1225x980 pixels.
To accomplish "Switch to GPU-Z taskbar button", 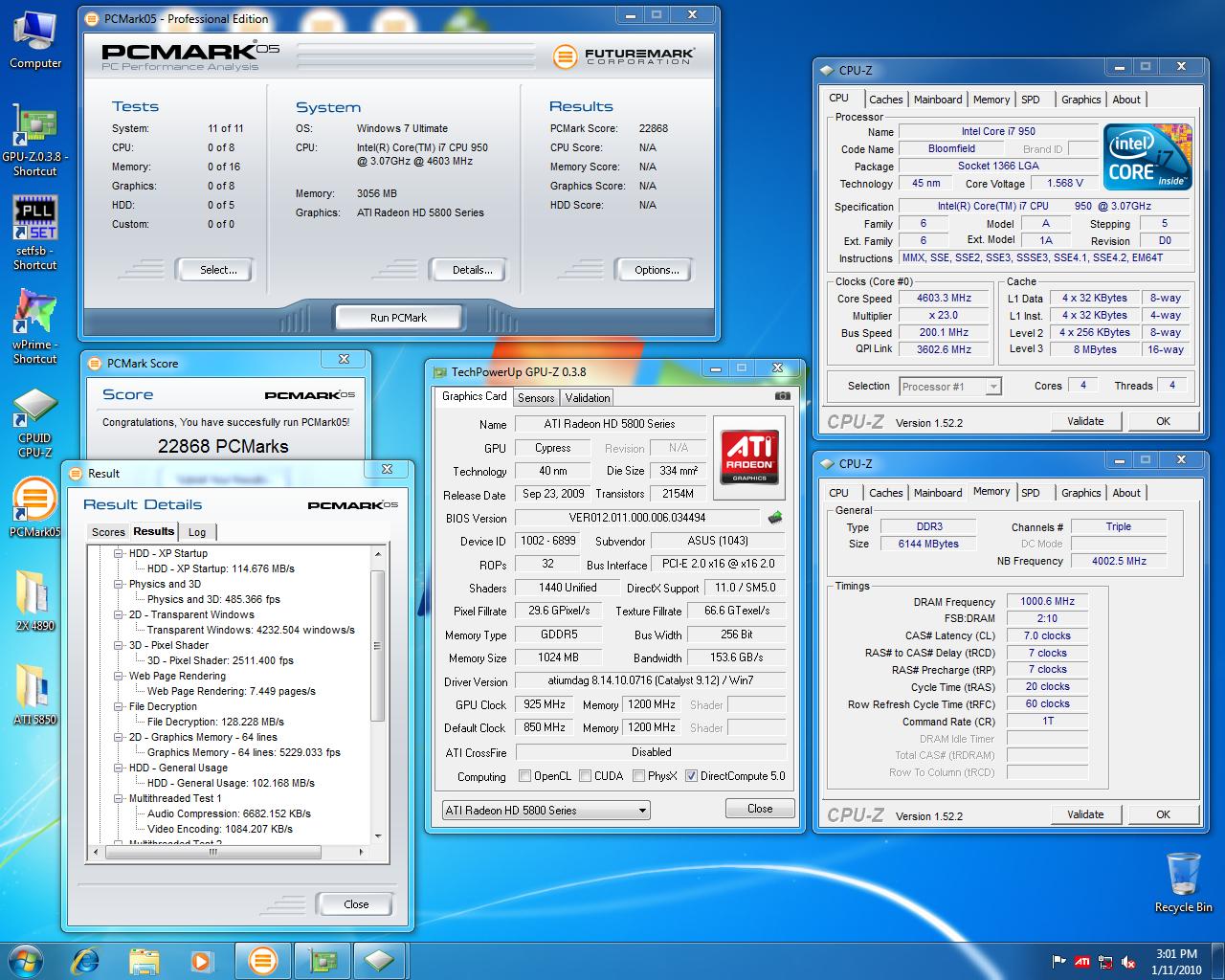I will point(323,960).
